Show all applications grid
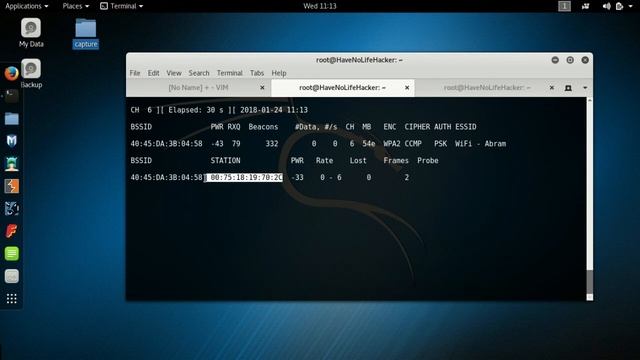This screenshot has height=360, width=640. [11, 299]
